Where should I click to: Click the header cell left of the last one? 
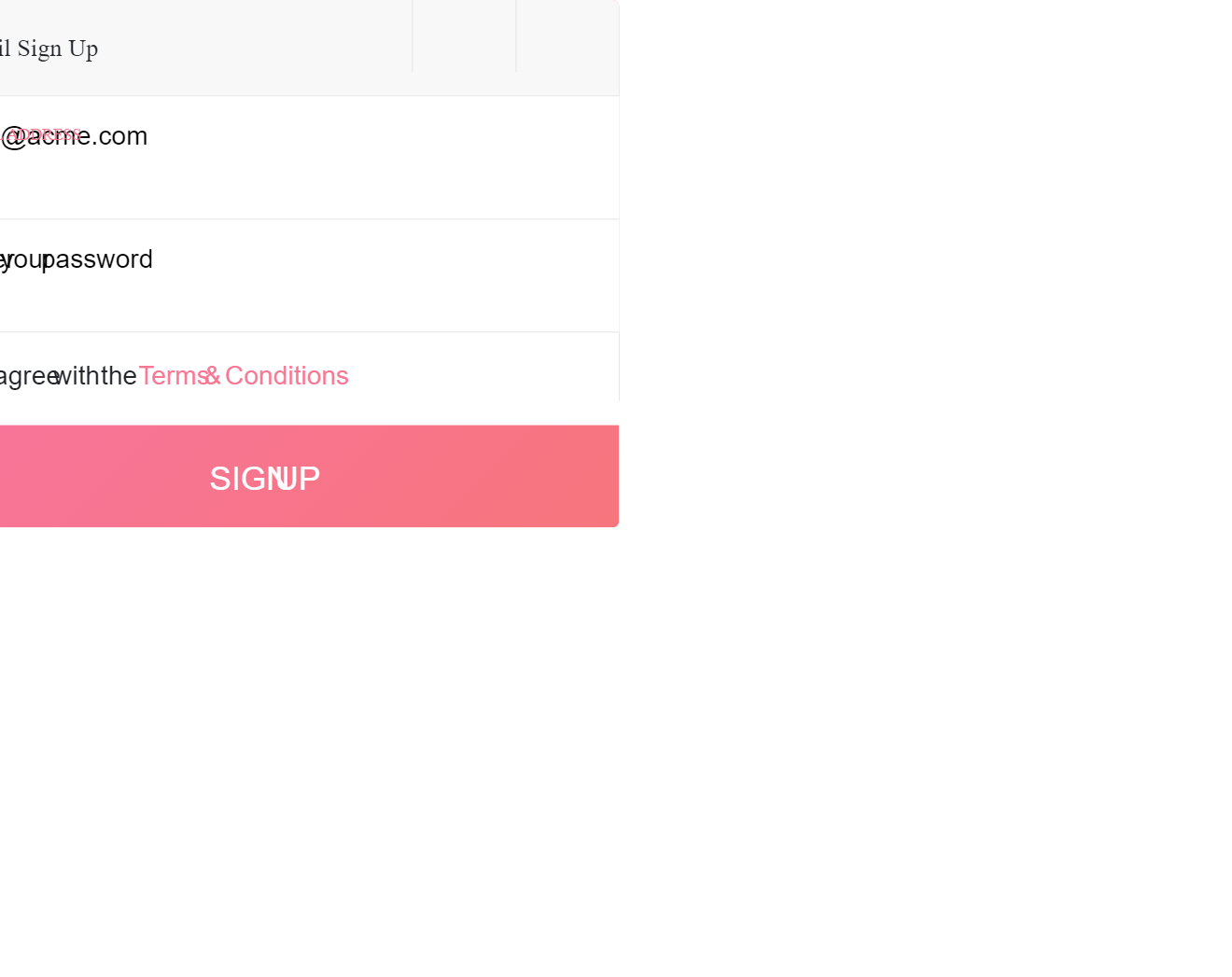click(x=464, y=37)
